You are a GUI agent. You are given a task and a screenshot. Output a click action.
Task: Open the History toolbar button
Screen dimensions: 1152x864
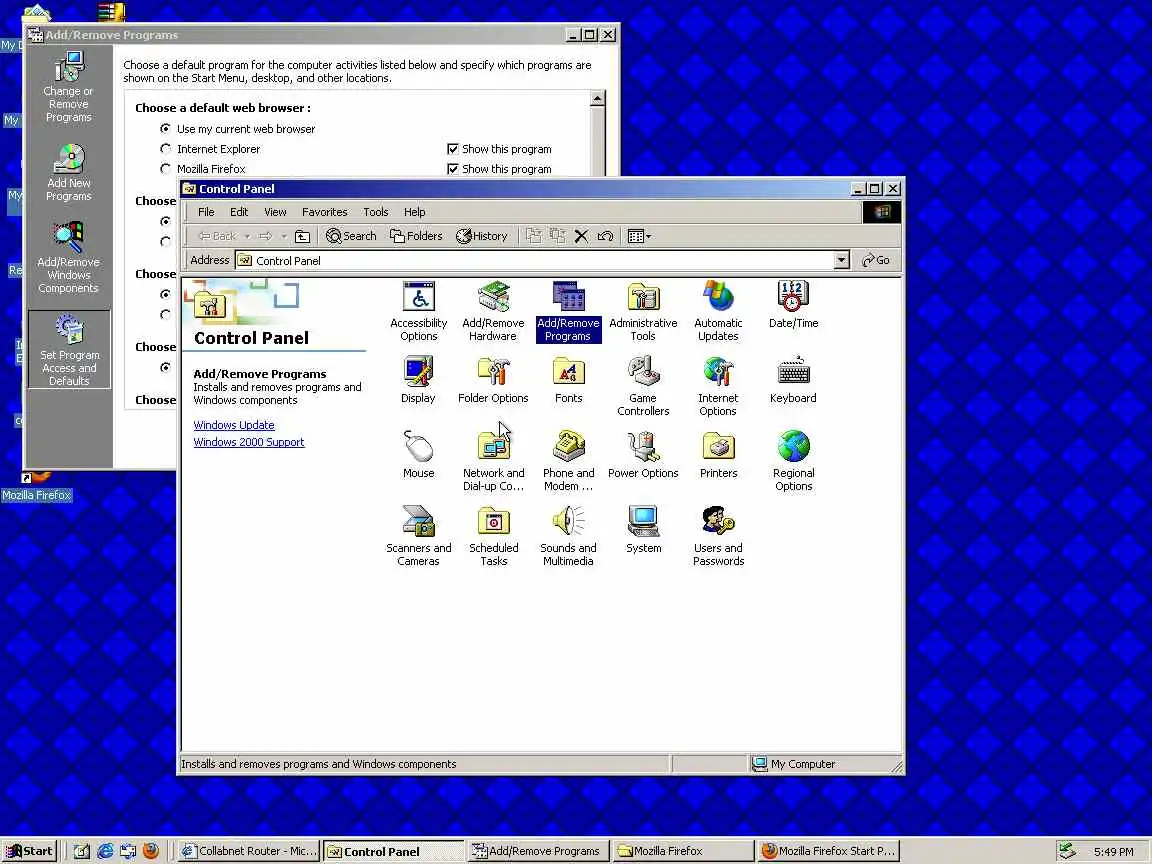[482, 236]
